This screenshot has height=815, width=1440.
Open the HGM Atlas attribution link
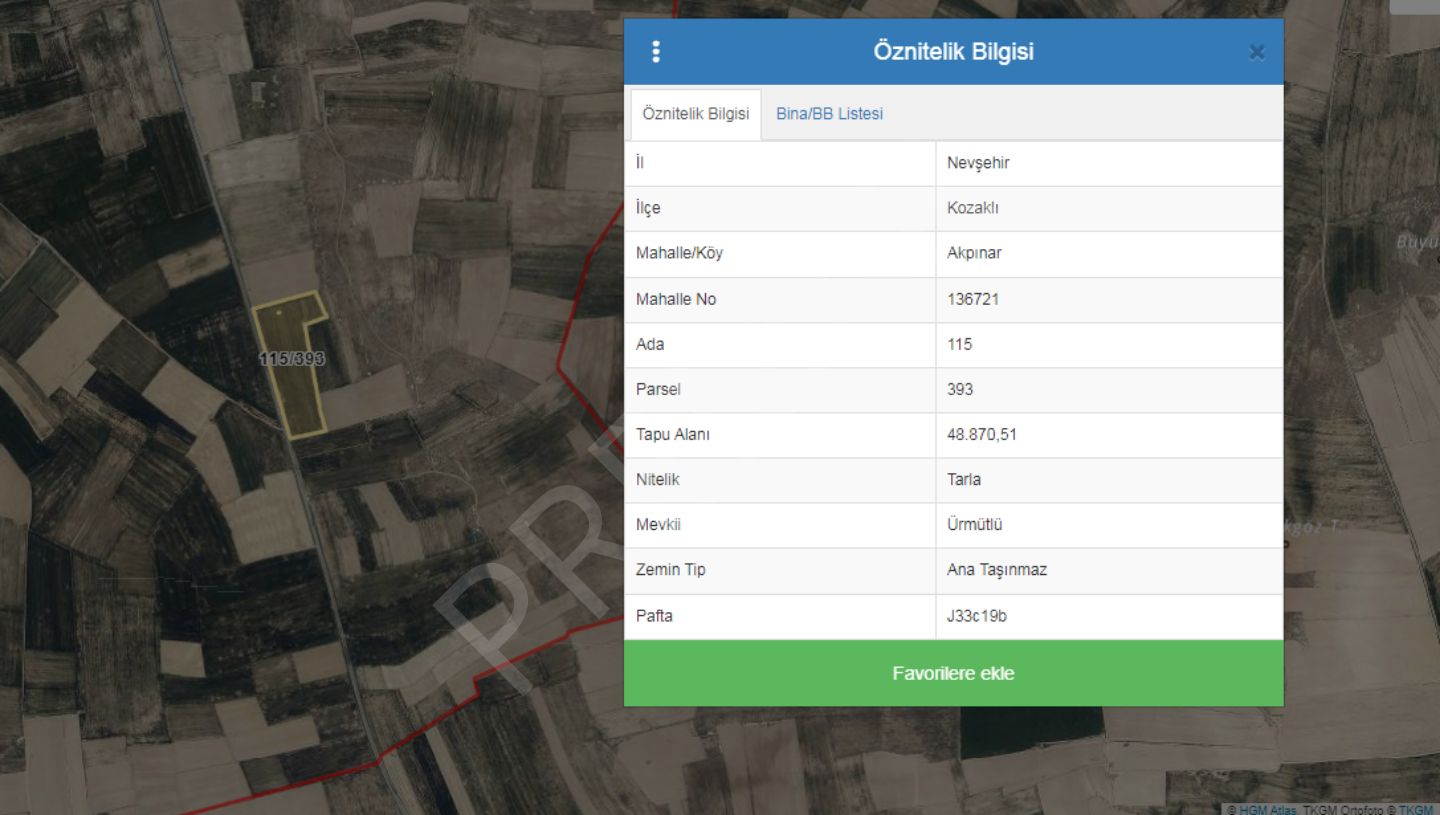click(1267, 809)
